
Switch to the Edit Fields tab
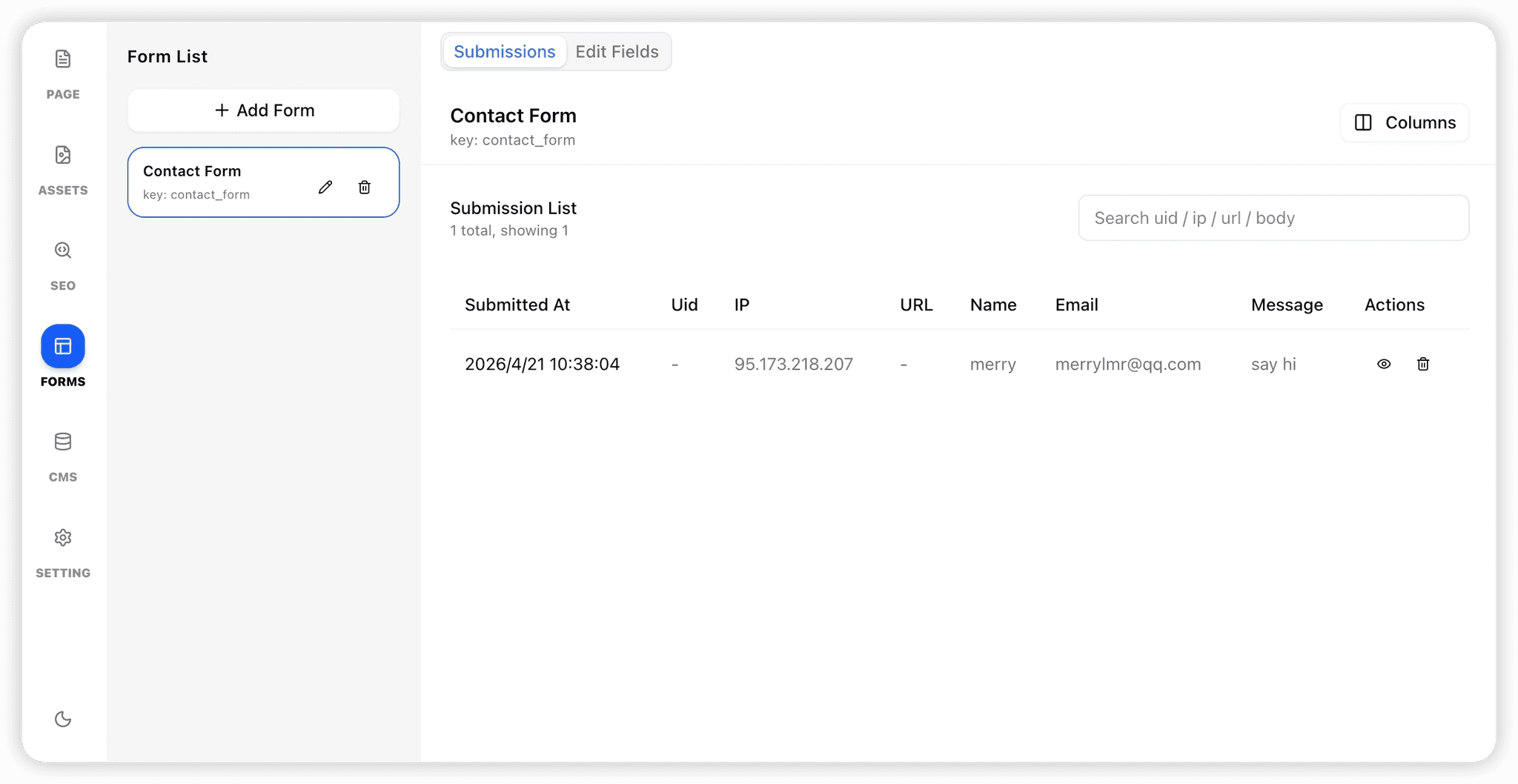(x=617, y=52)
